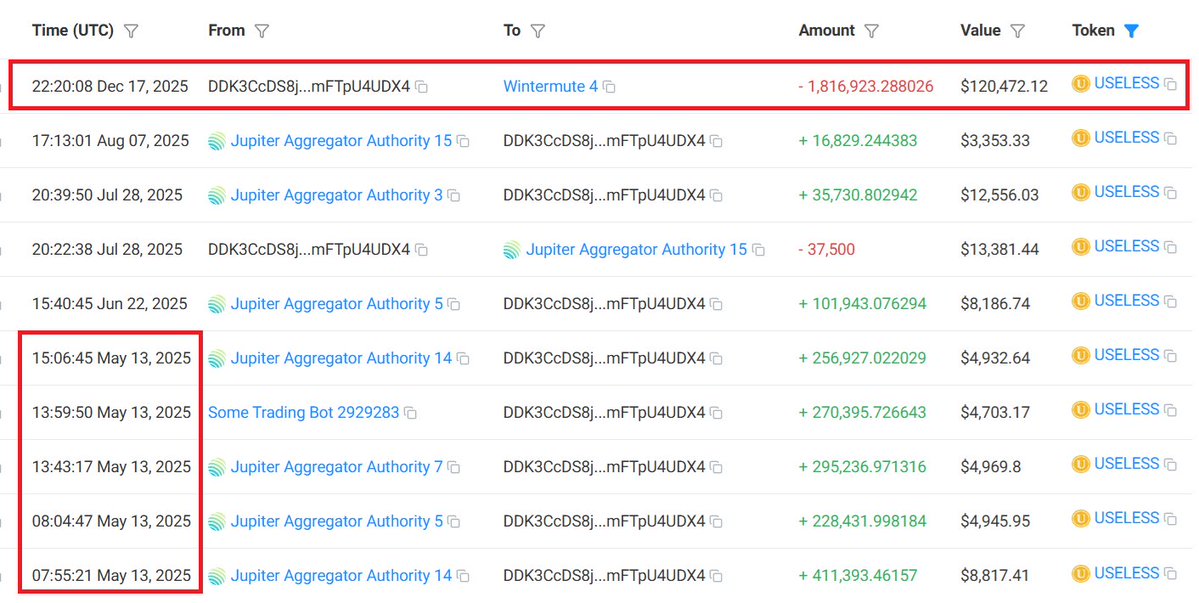The height and width of the screenshot is (603, 1199).
Task: Open Jupiter Aggregator Authority 5 in Jun 22 row
Action: click(x=336, y=303)
